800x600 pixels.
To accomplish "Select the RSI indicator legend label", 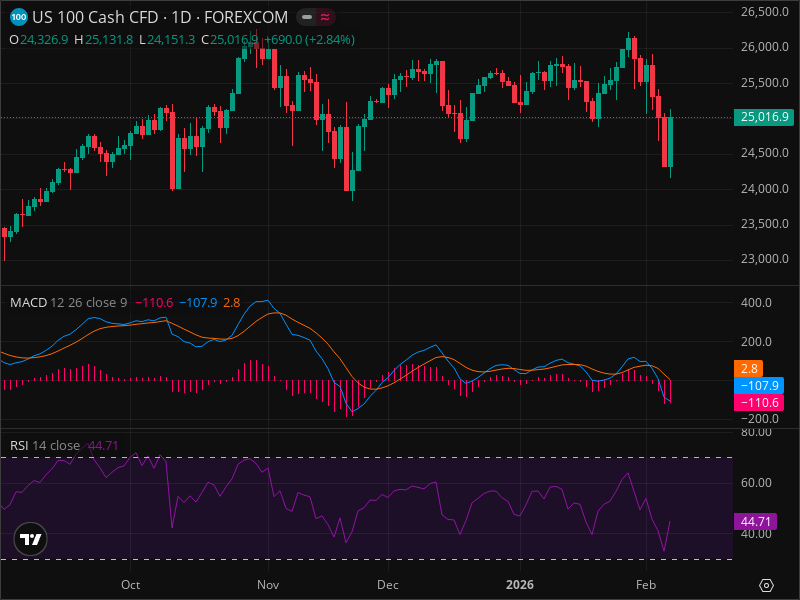I will point(19,445).
